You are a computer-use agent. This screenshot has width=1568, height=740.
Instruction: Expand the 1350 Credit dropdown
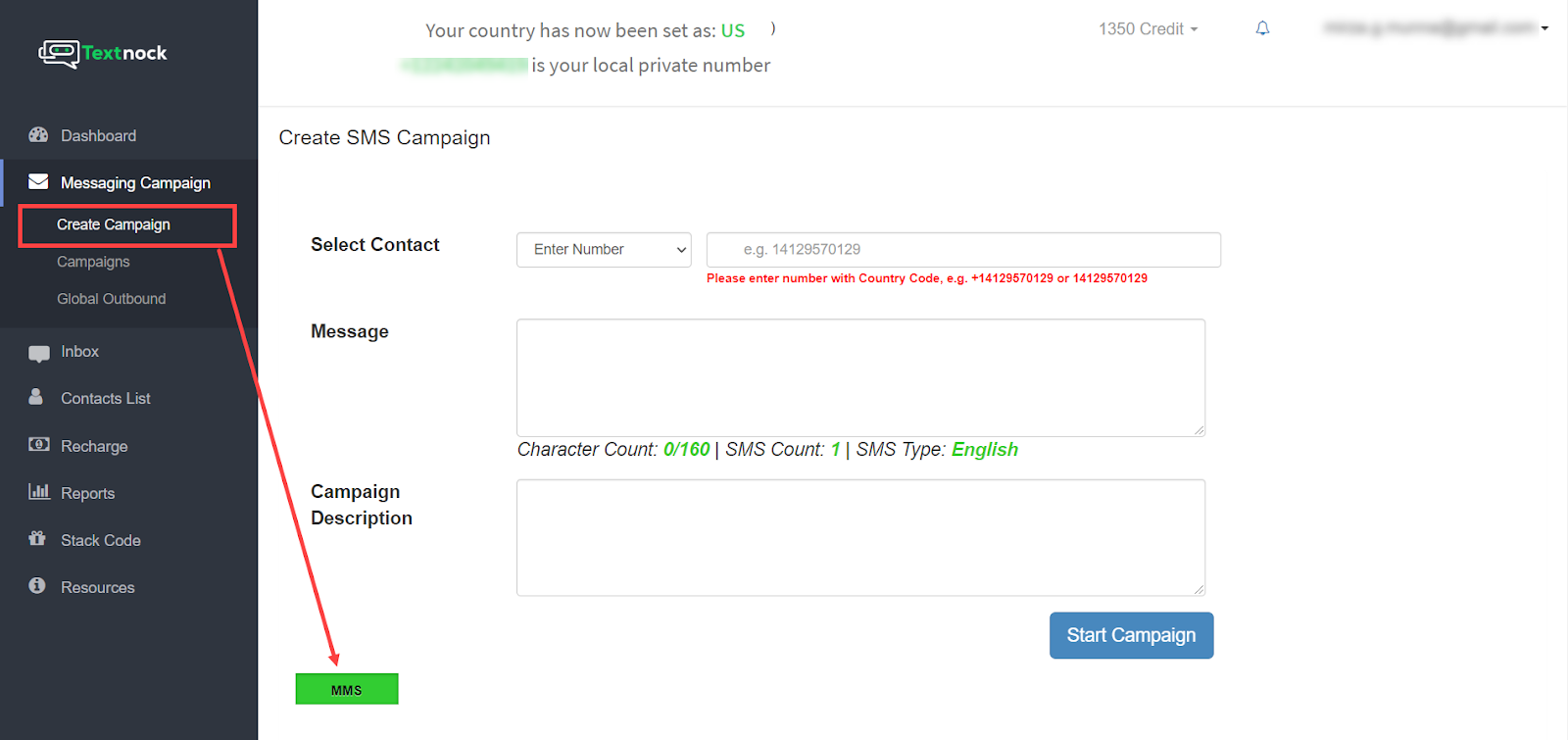click(1148, 29)
